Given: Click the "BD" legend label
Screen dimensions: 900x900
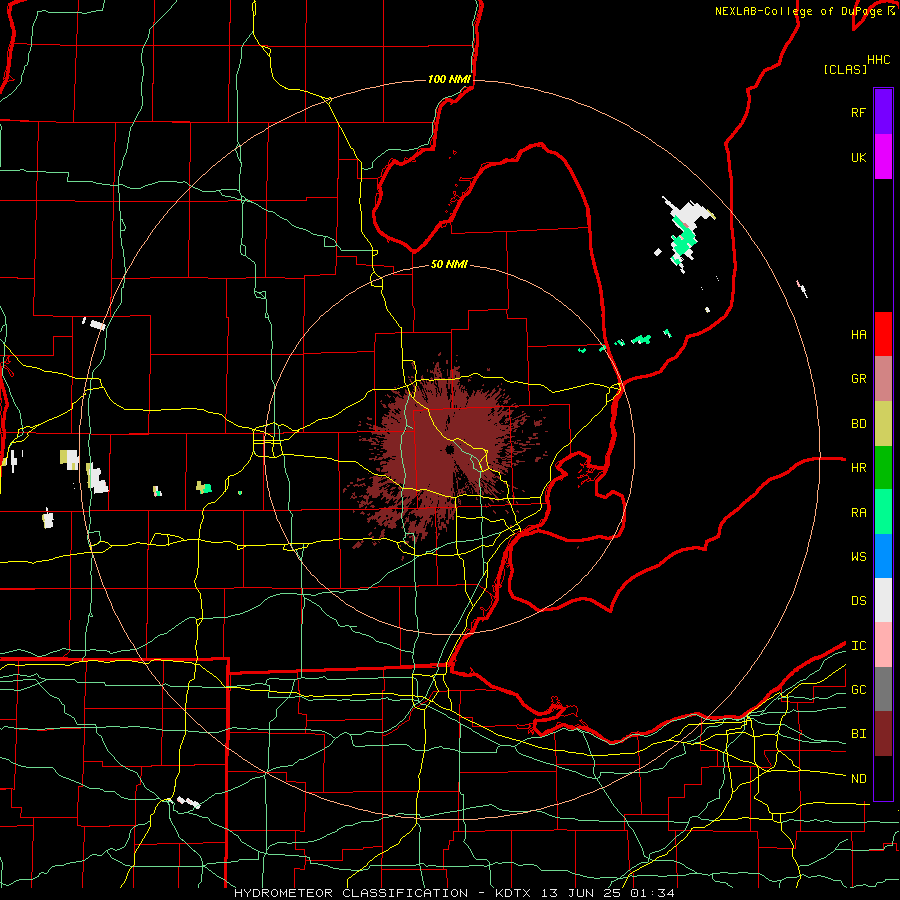Looking at the screenshot, I should [x=858, y=424].
